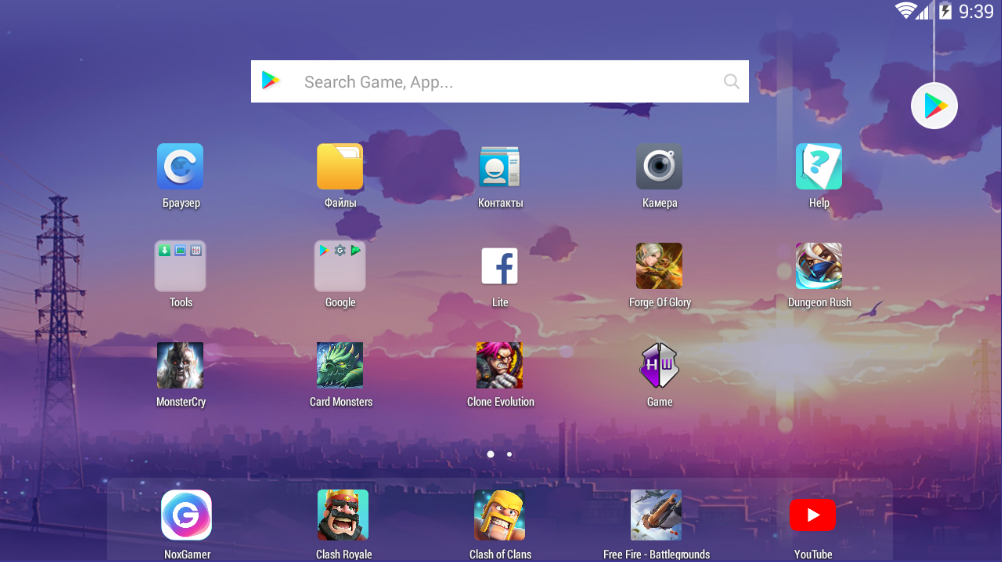Image resolution: width=1002 pixels, height=562 pixels.
Task: Launch the Камера camera app
Action: coord(659,167)
